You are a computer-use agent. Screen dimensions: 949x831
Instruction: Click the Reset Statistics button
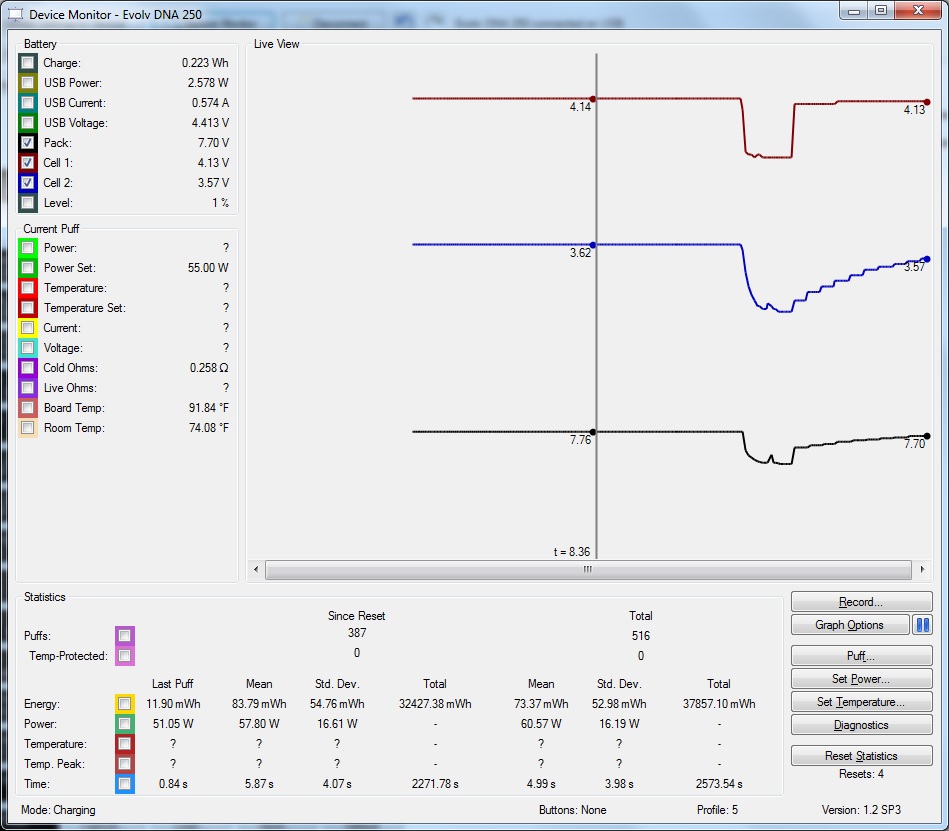(x=861, y=756)
